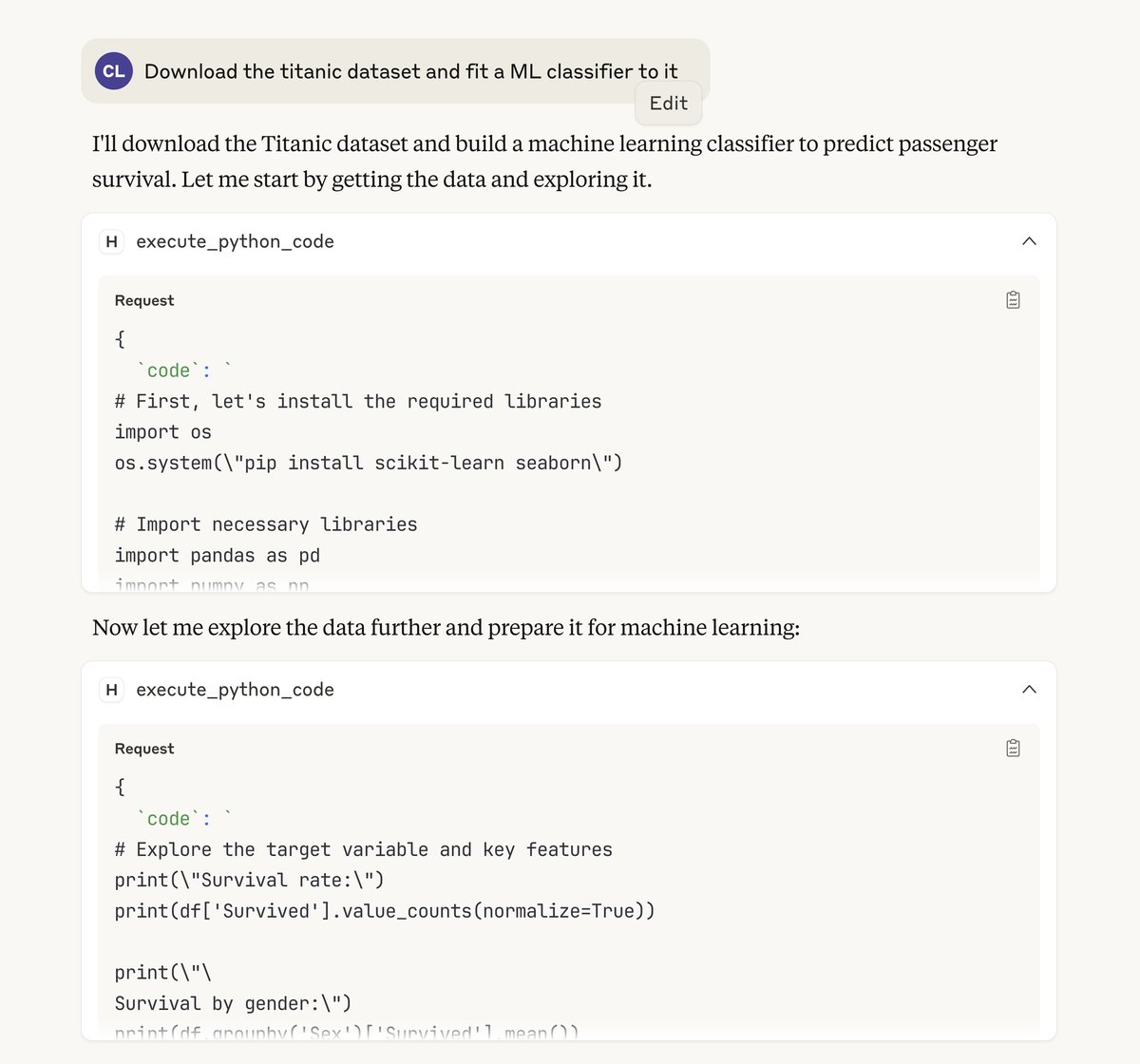This screenshot has height=1064, width=1140.
Task: Click the "import pandas as pd" code line
Action: 217,556
